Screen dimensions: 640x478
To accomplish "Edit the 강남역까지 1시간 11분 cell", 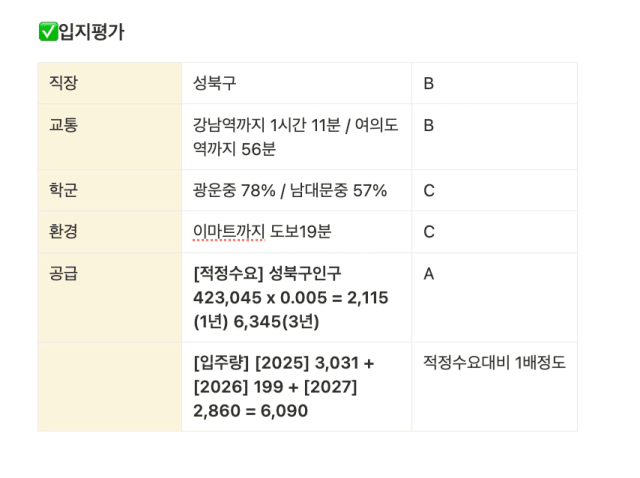I will tap(296, 137).
